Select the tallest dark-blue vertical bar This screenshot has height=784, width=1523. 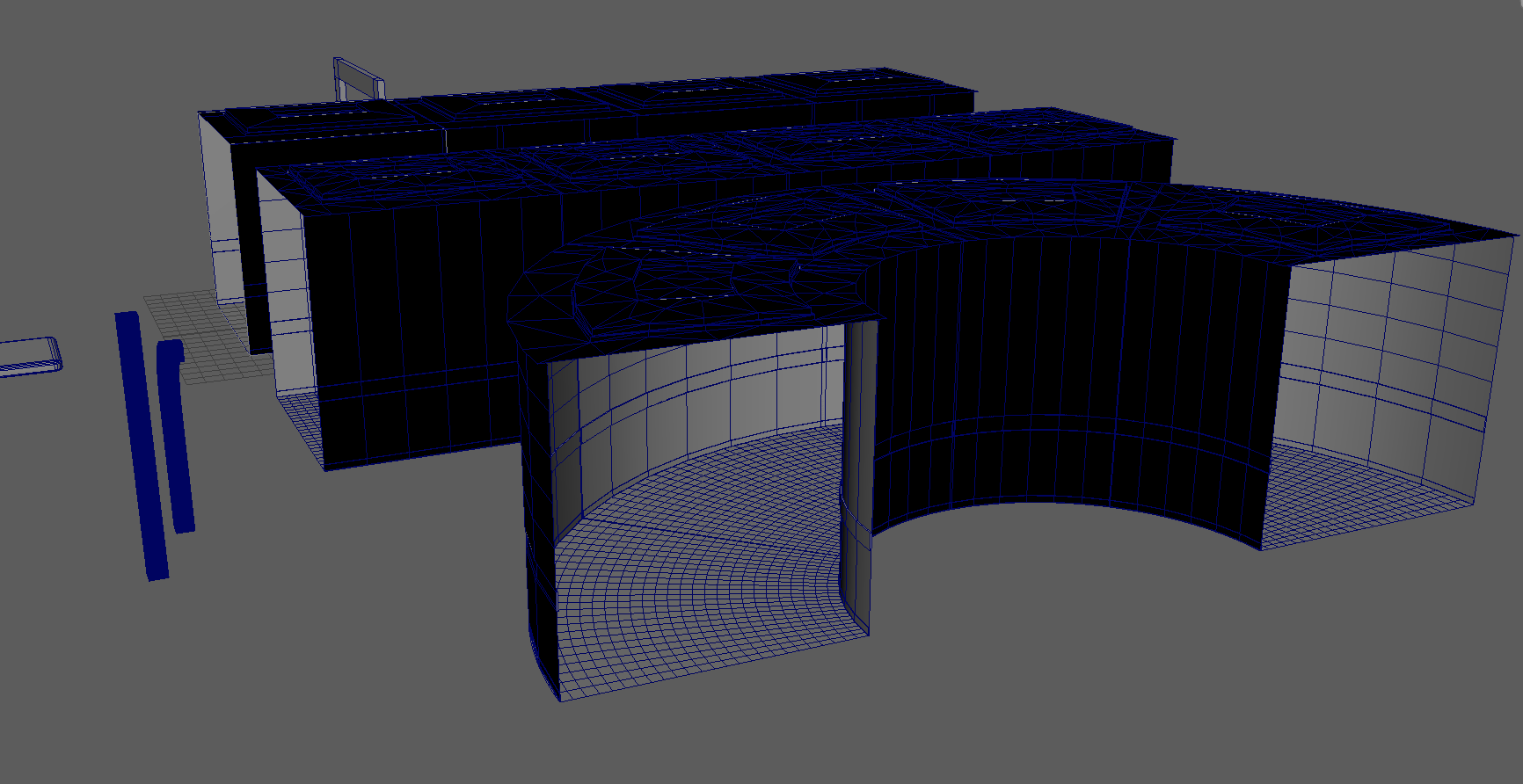pyautogui.click(x=142, y=446)
